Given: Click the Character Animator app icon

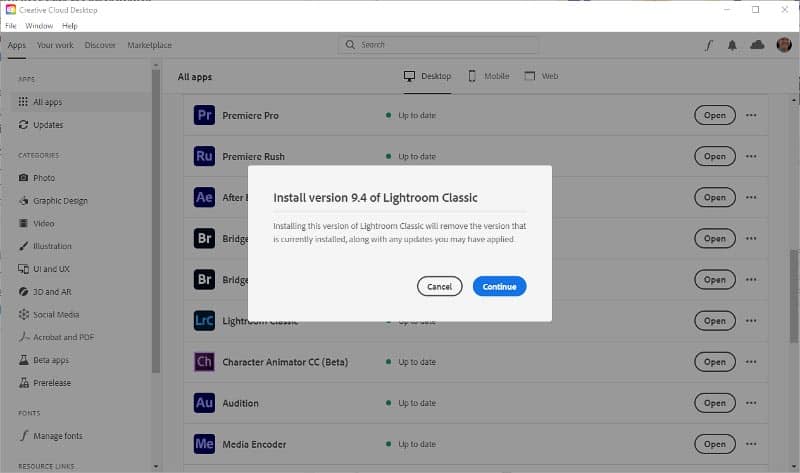Looking at the screenshot, I should point(204,362).
